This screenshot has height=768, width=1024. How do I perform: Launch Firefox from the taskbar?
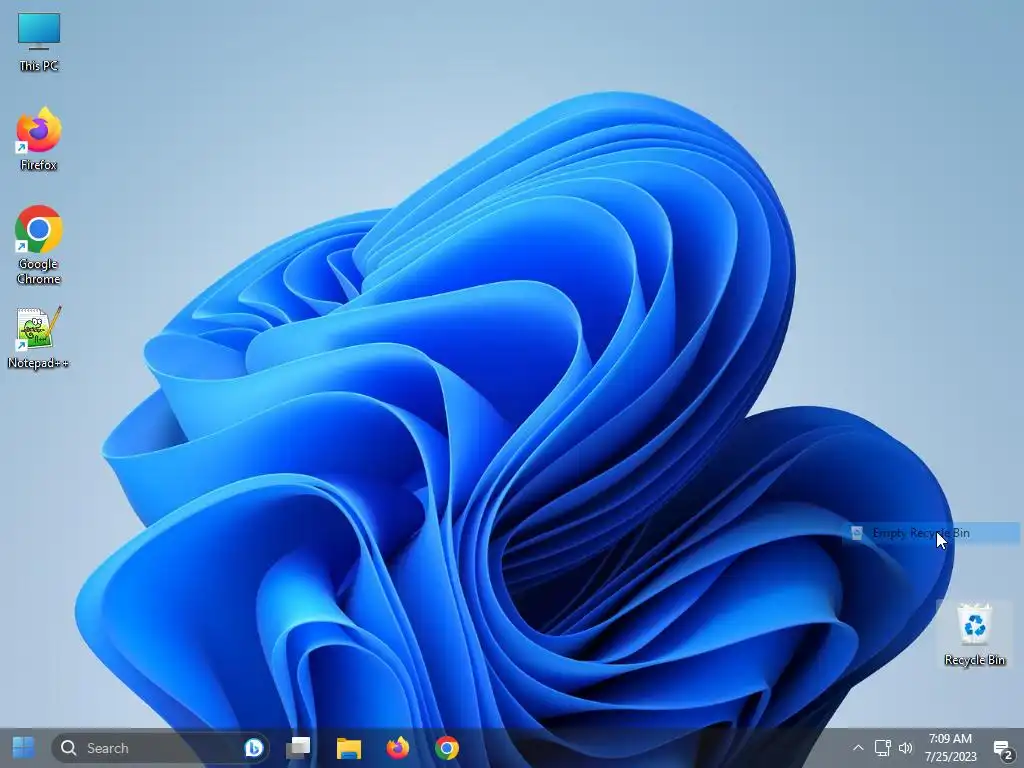click(x=398, y=748)
